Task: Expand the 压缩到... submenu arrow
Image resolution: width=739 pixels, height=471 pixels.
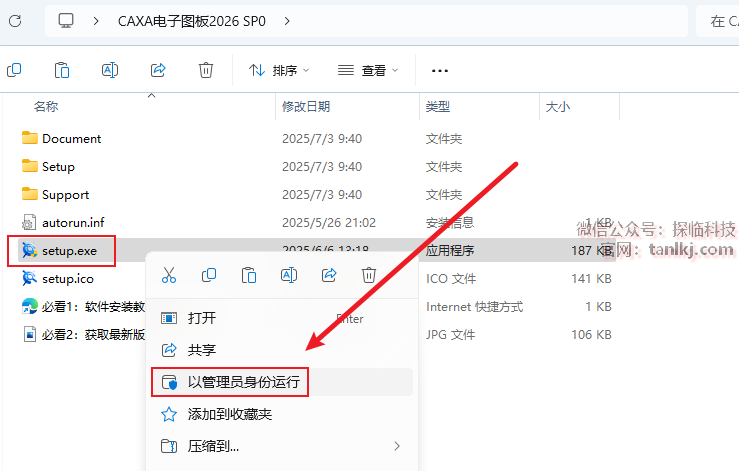Action: (x=397, y=446)
